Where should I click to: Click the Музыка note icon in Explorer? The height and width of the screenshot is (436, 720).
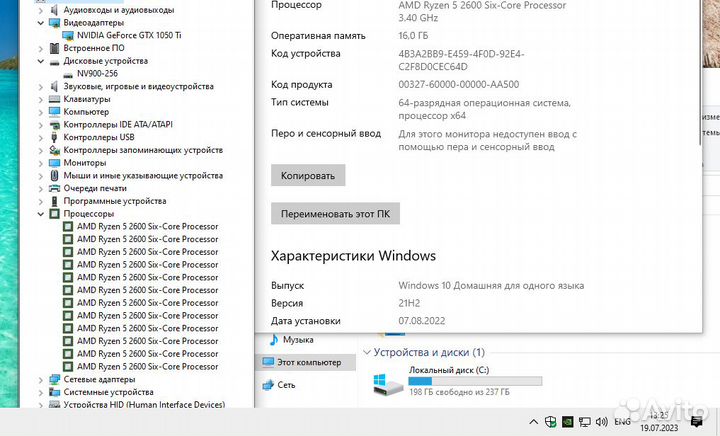click(274, 340)
